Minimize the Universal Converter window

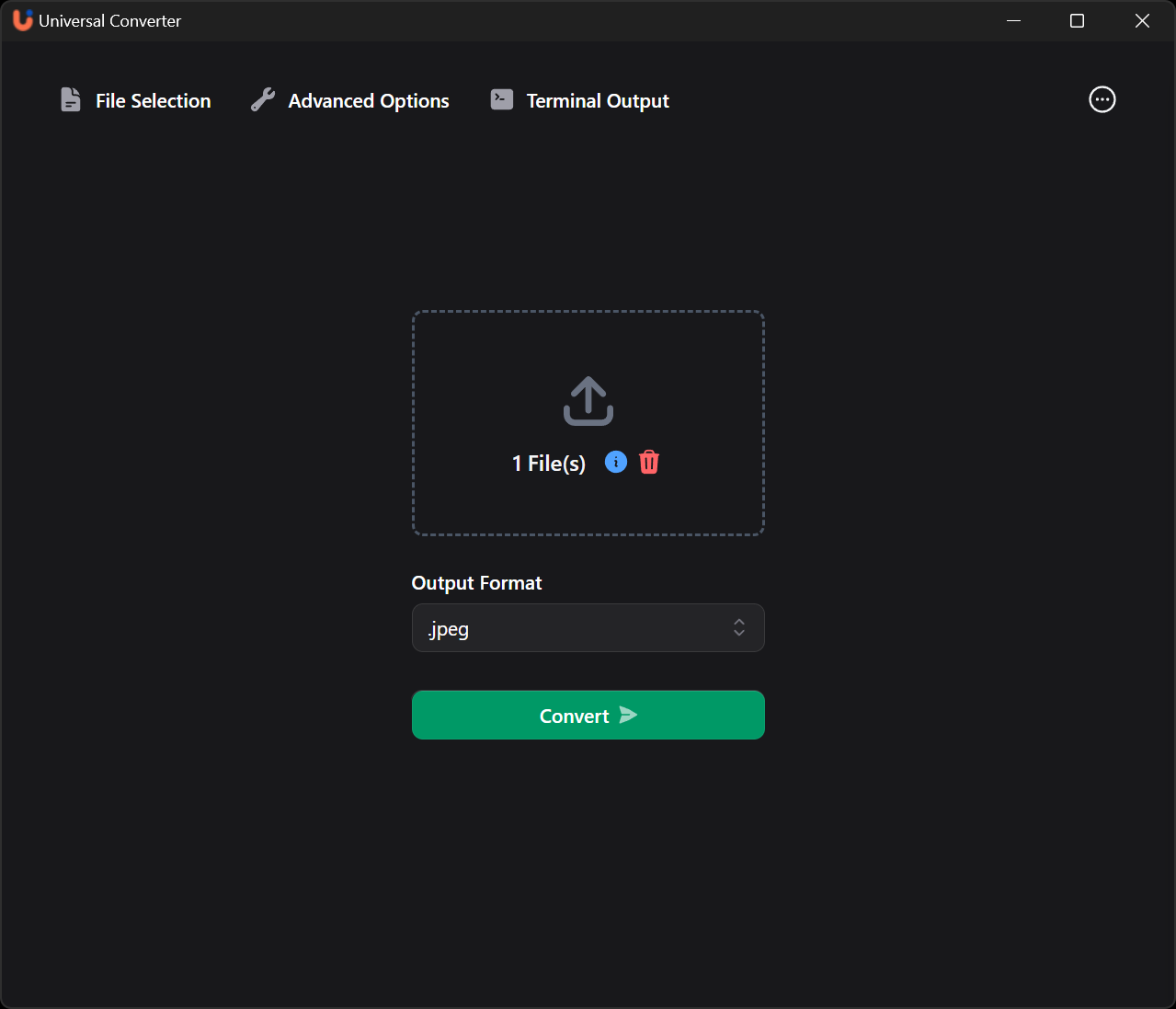coord(1013,20)
